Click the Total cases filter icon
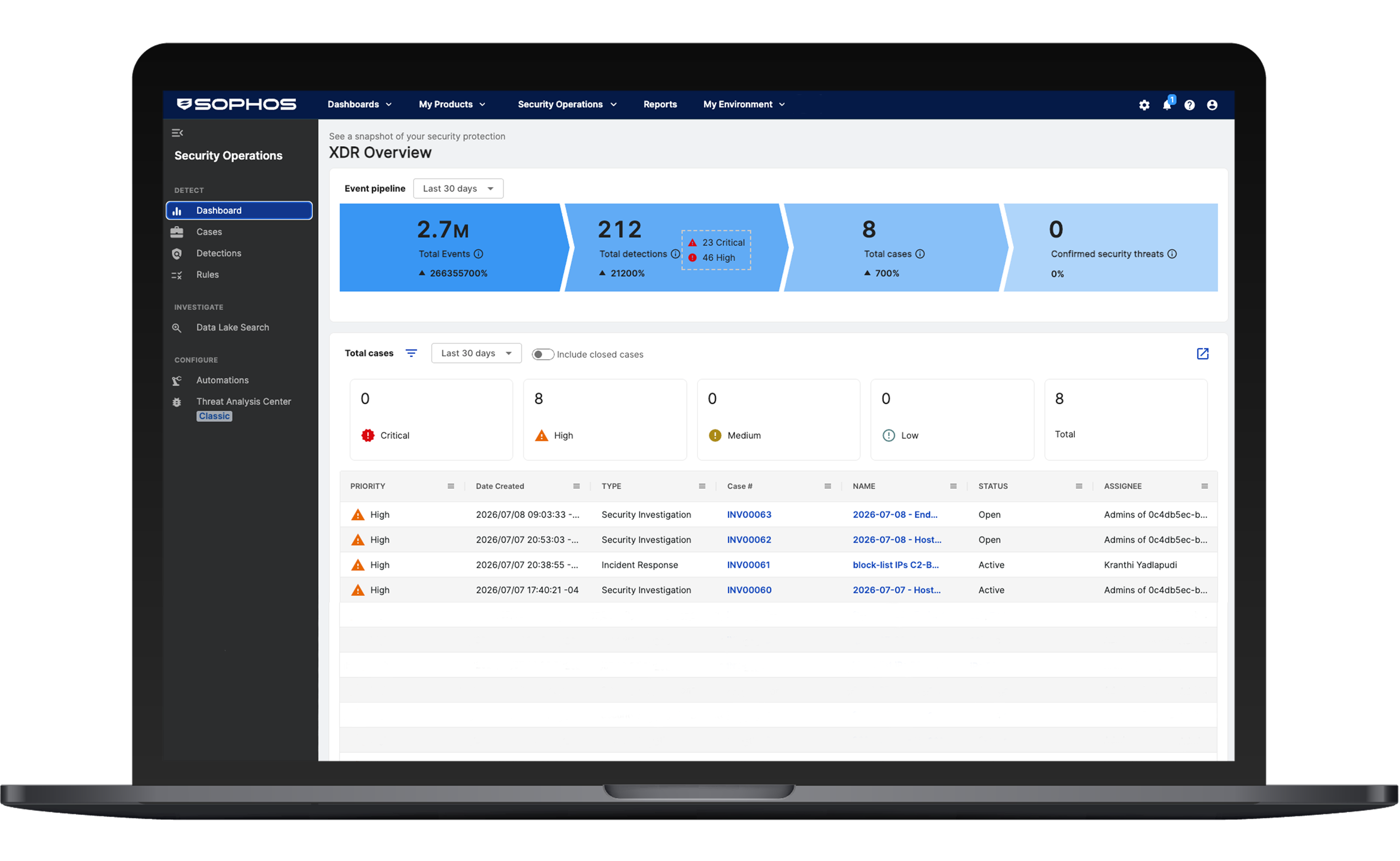This screenshot has height=861, width=1400. point(411,353)
